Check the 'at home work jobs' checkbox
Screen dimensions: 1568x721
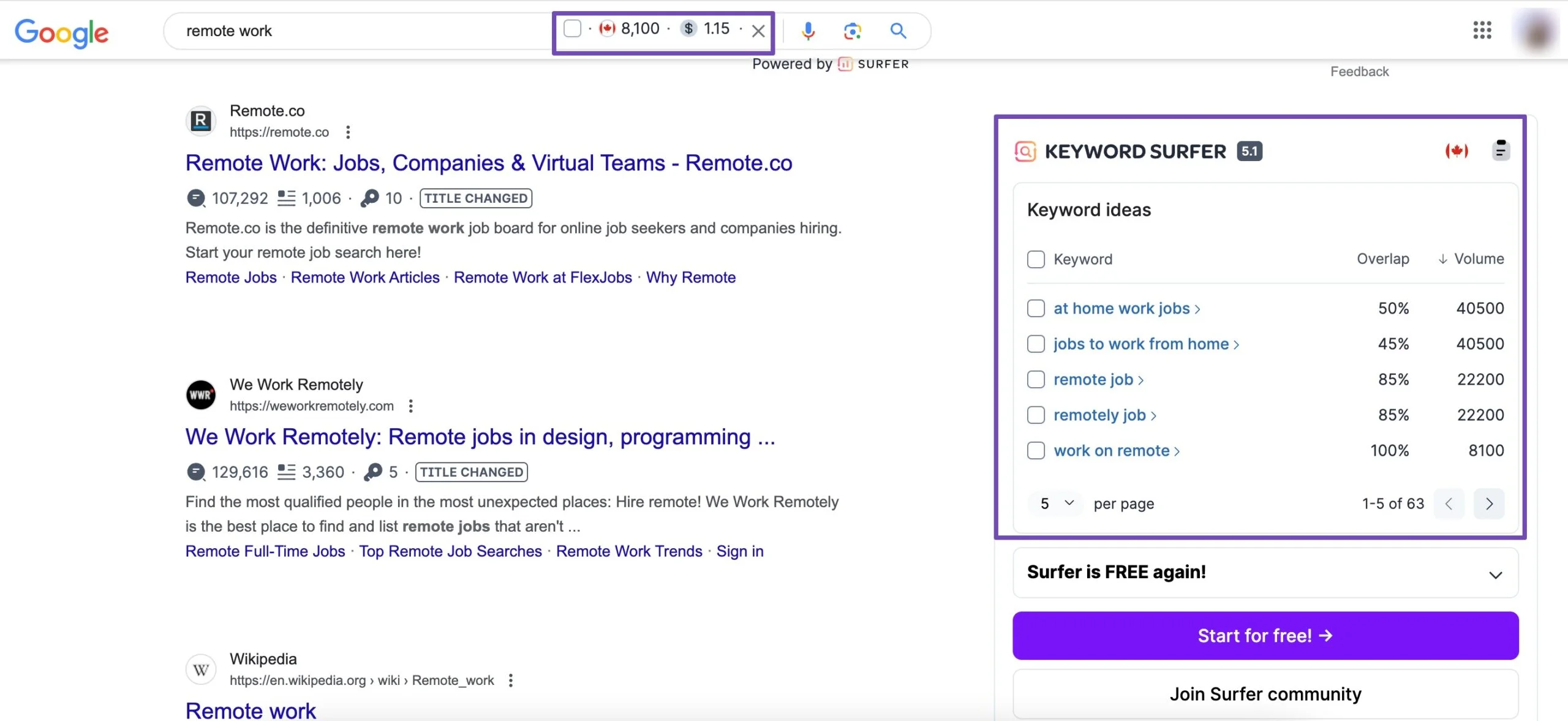point(1036,309)
